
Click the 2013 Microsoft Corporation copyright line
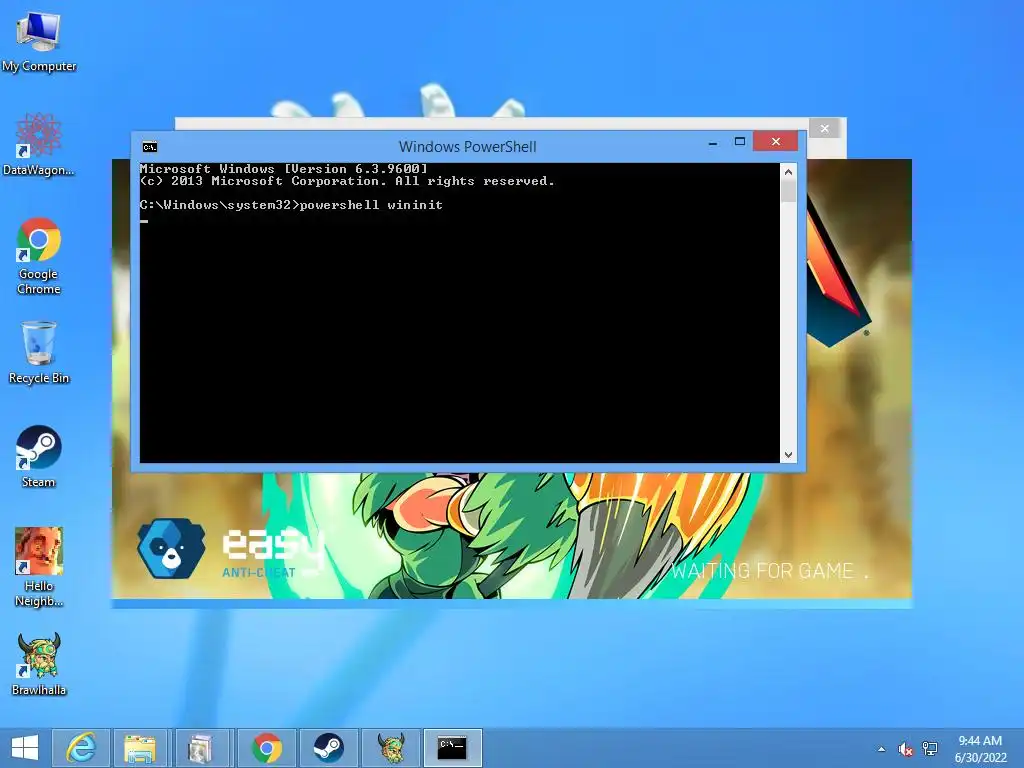(347, 181)
